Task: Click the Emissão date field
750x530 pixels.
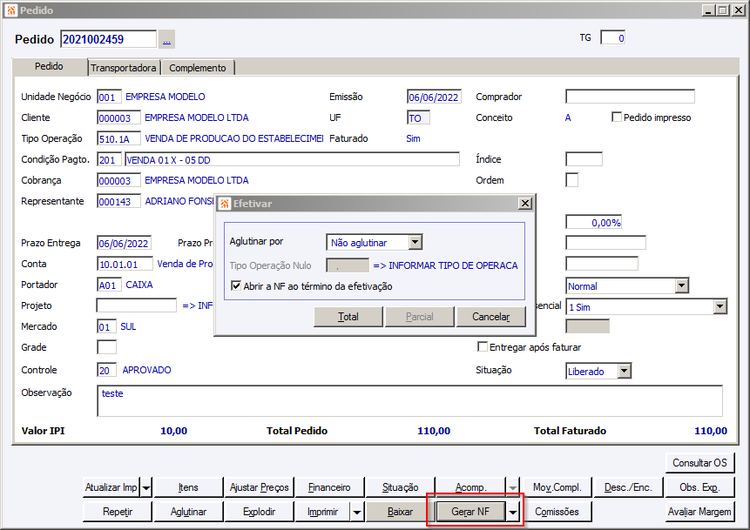Action: coord(434,97)
